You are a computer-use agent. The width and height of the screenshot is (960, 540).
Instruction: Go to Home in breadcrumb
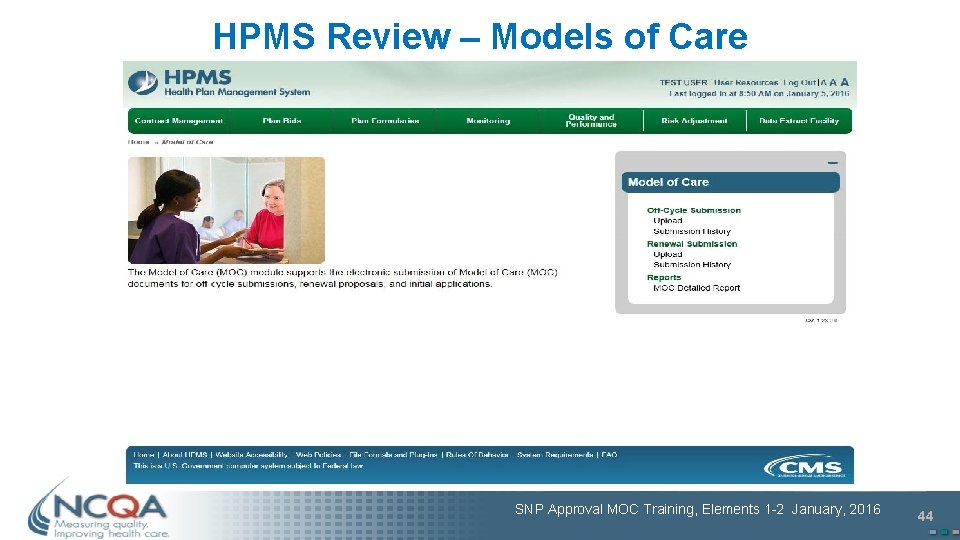138,142
